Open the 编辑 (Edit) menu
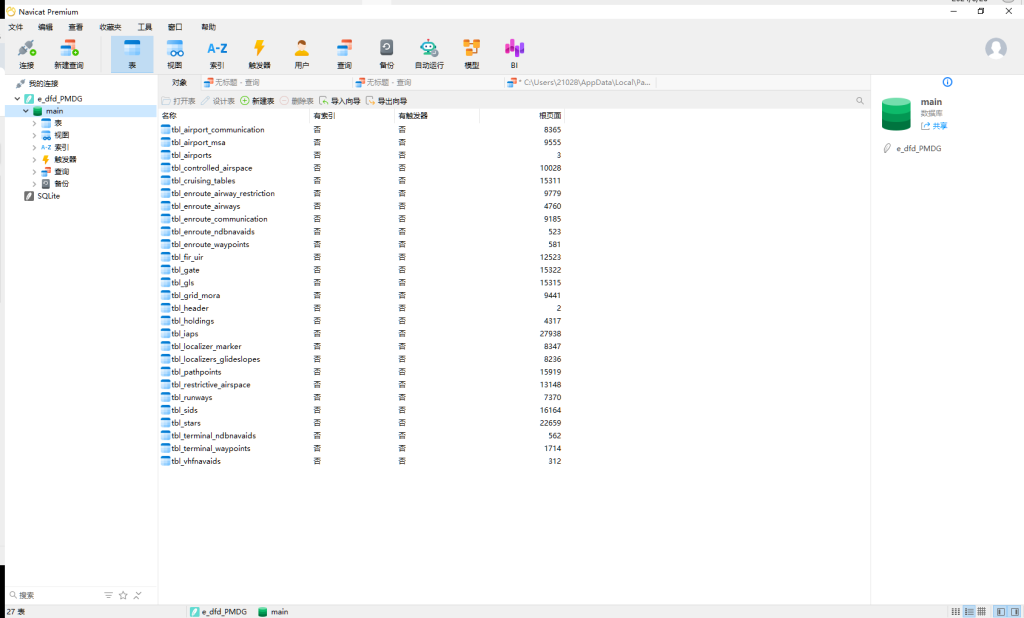Image resolution: width=1024 pixels, height=618 pixels. click(x=45, y=27)
